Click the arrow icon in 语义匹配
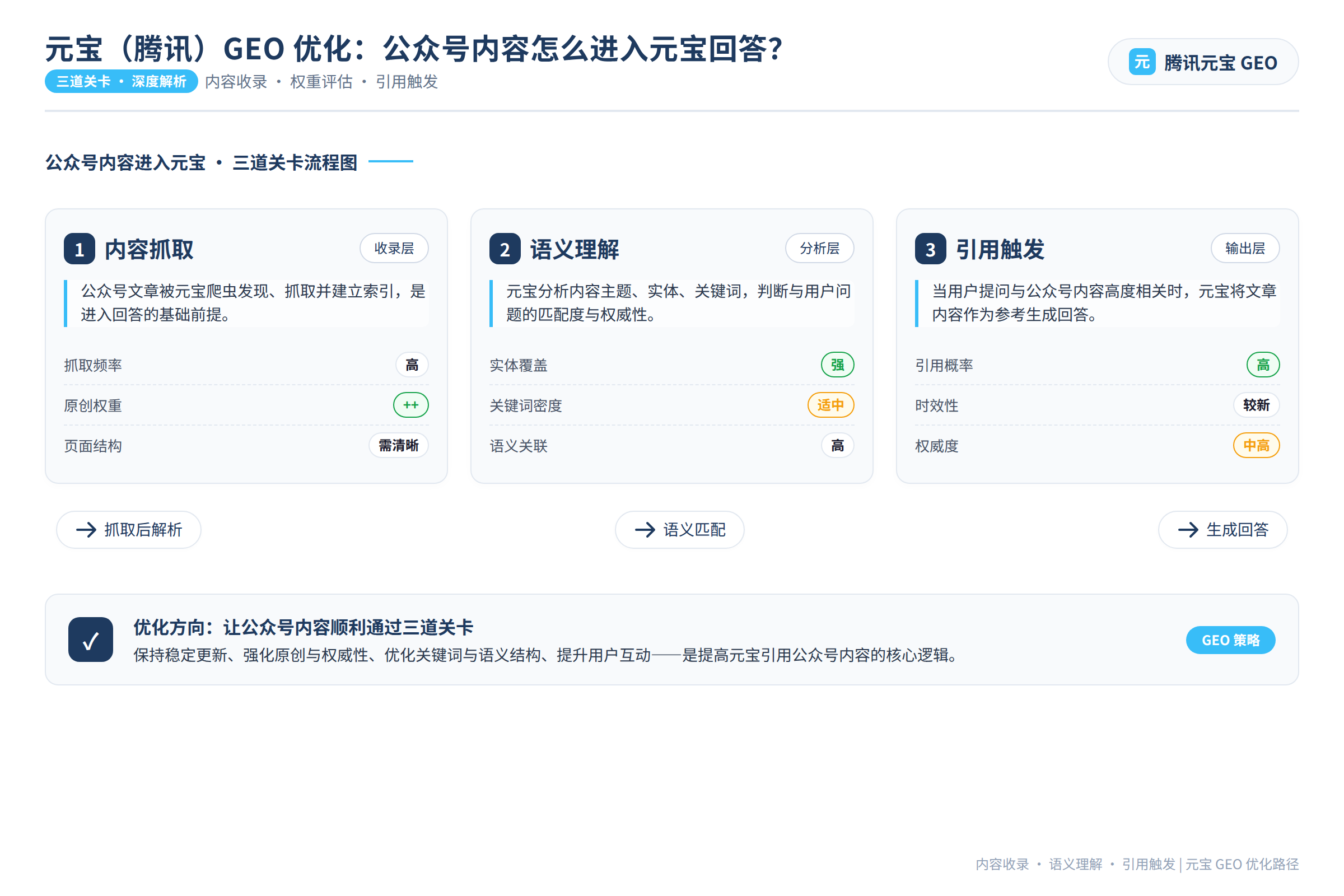Viewport: 1344px width, 896px height. [645, 530]
